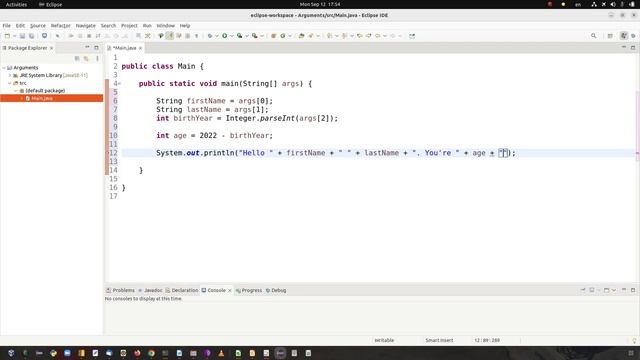Click the tip lightbulb icon in status bar

[x=634, y=340]
